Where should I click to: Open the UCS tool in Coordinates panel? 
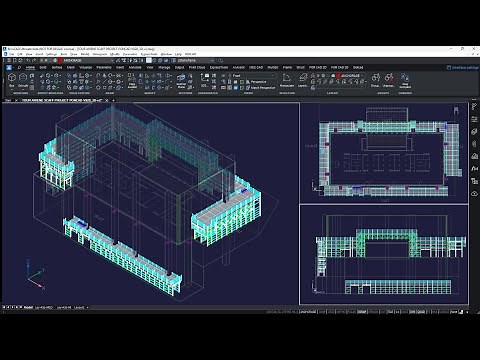click(204, 80)
